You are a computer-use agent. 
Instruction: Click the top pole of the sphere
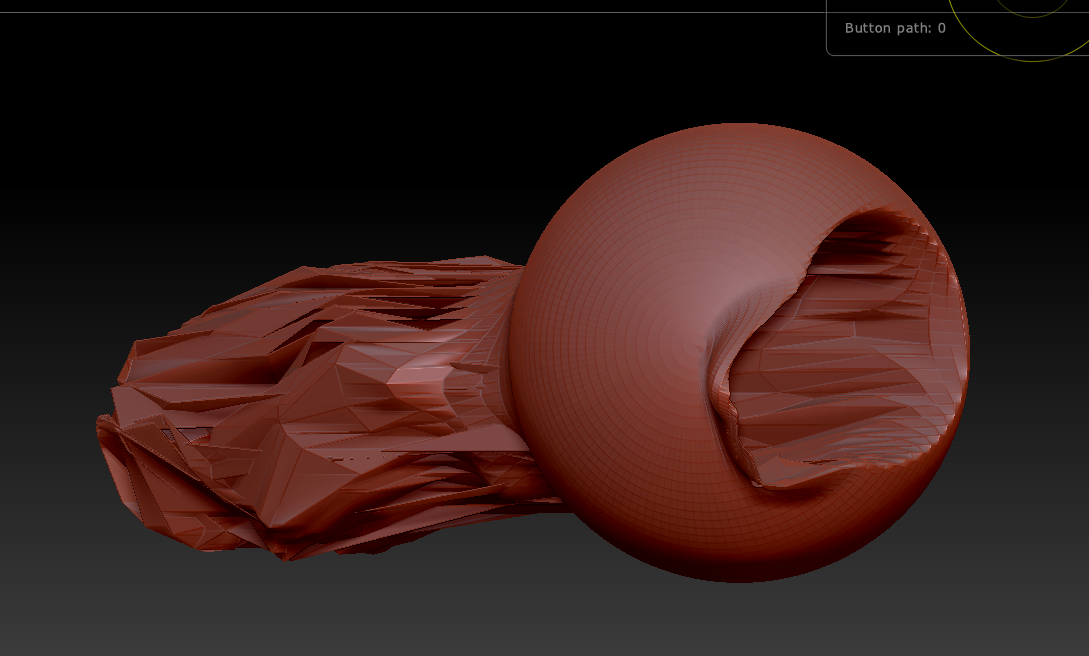point(738,127)
